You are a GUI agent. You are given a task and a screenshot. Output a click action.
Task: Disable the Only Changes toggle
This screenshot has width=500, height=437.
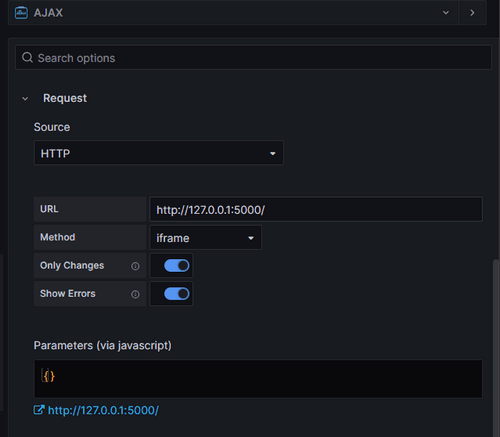coord(176,266)
